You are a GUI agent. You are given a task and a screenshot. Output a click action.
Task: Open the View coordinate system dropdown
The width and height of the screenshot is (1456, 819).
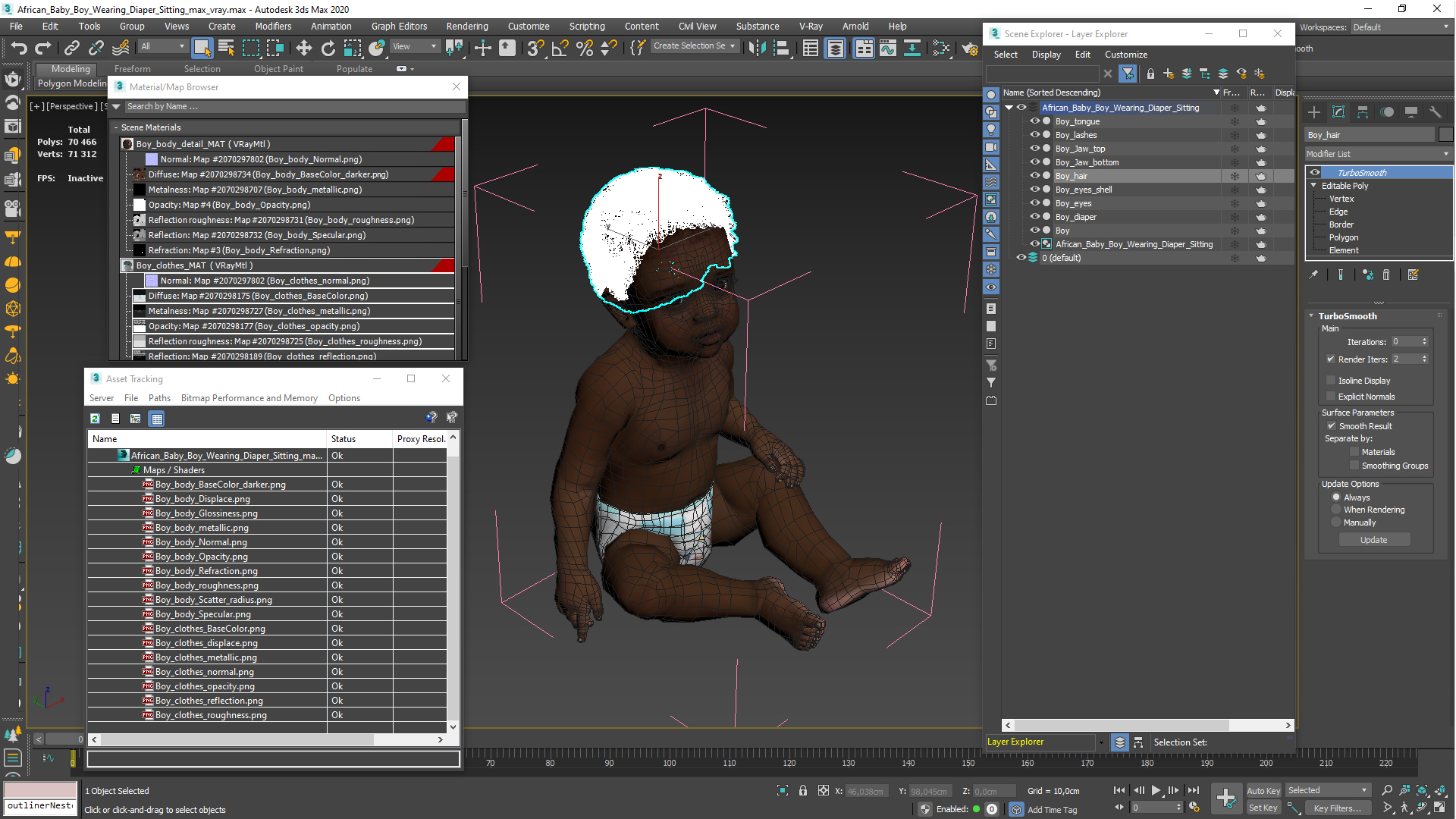(x=414, y=46)
